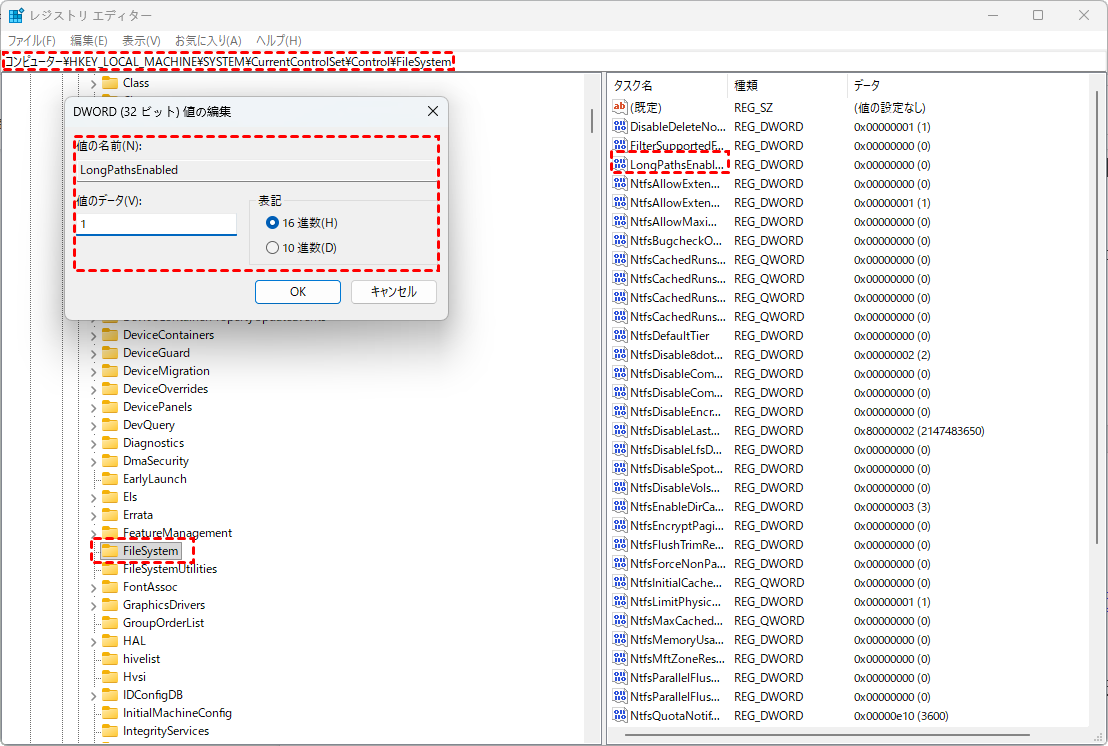Screen dimensions: 1108x746
Task: Click the Registry Editor app icon in title bar
Action: [x=16, y=15]
